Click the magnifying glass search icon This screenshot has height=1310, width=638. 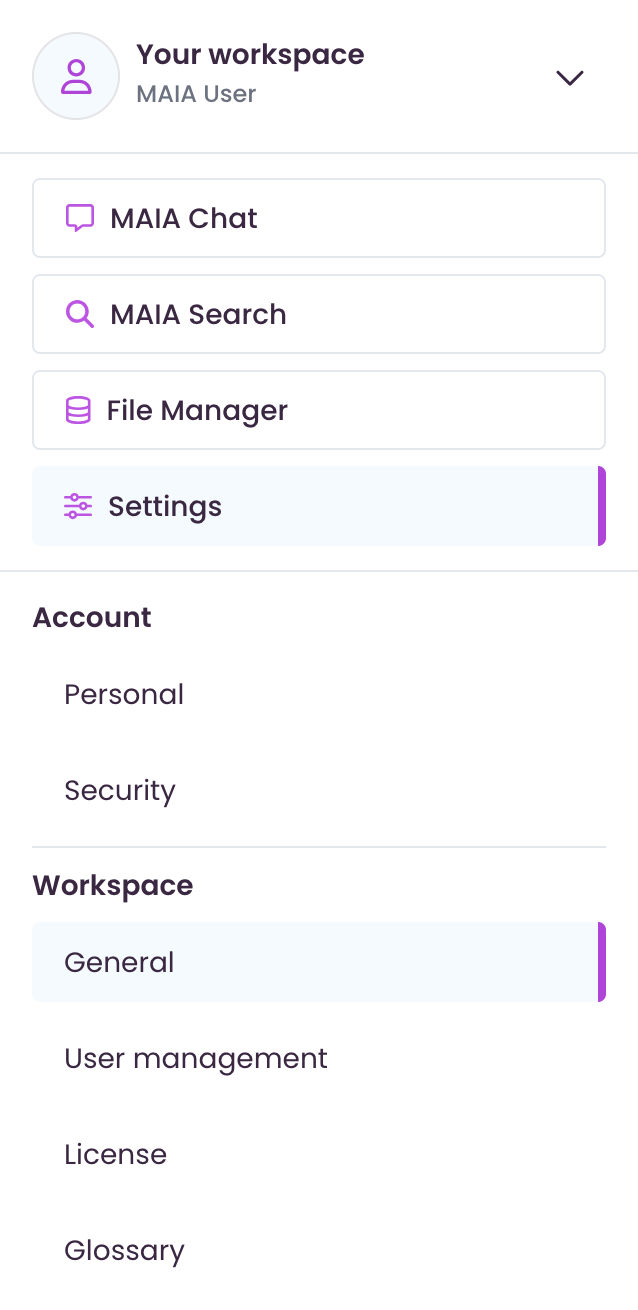click(x=80, y=314)
